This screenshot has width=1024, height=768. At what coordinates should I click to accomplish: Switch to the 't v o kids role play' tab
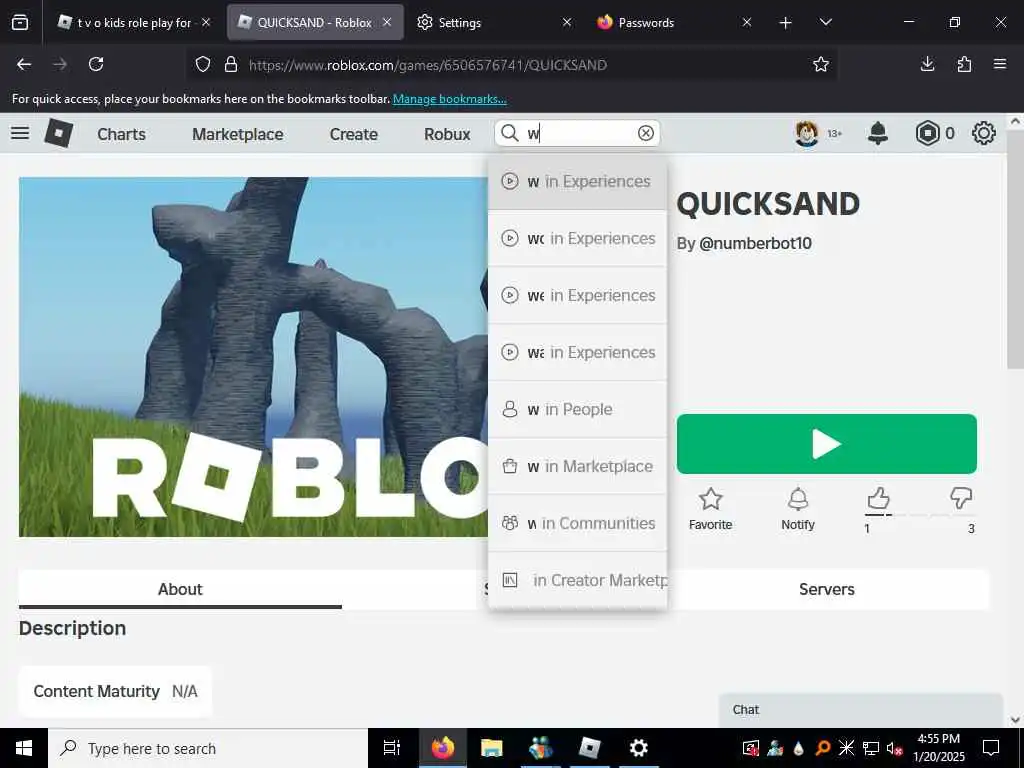coord(133,22)
